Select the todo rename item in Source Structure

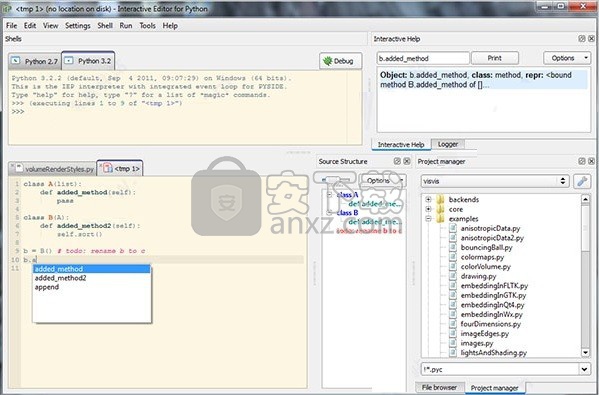[x=369, y=231]
